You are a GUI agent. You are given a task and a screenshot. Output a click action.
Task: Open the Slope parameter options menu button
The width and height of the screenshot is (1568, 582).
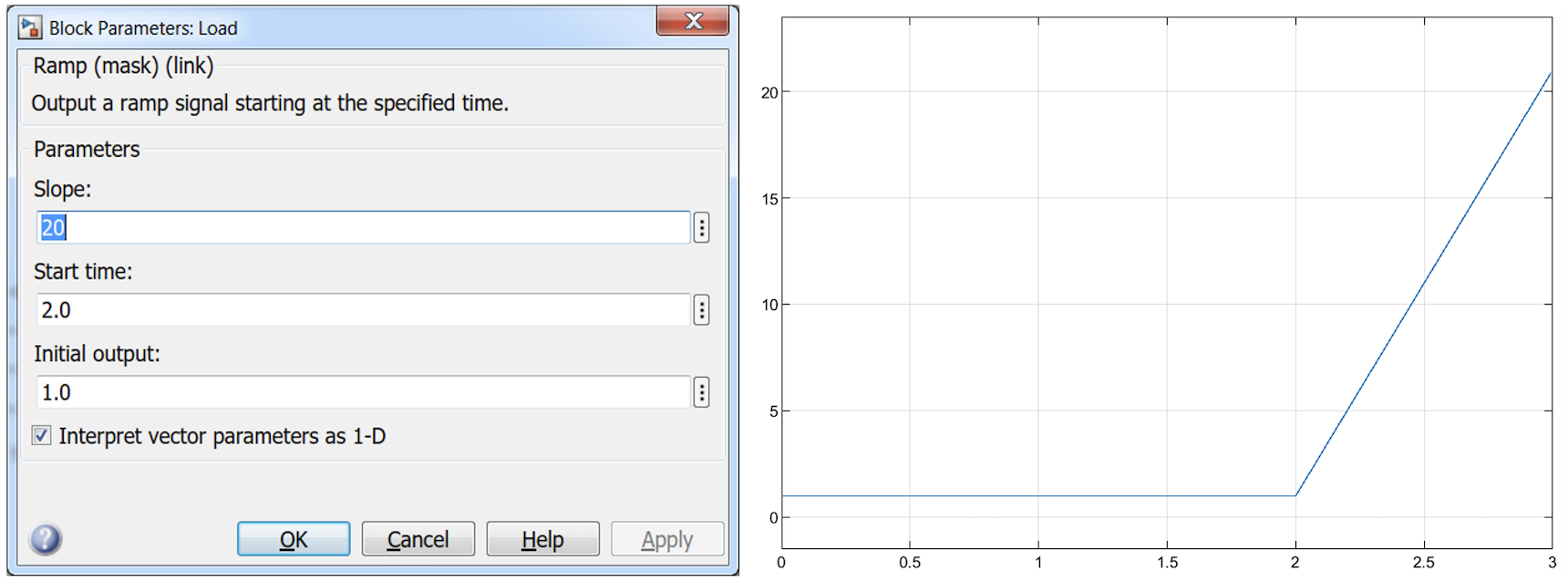click(701, 227)
